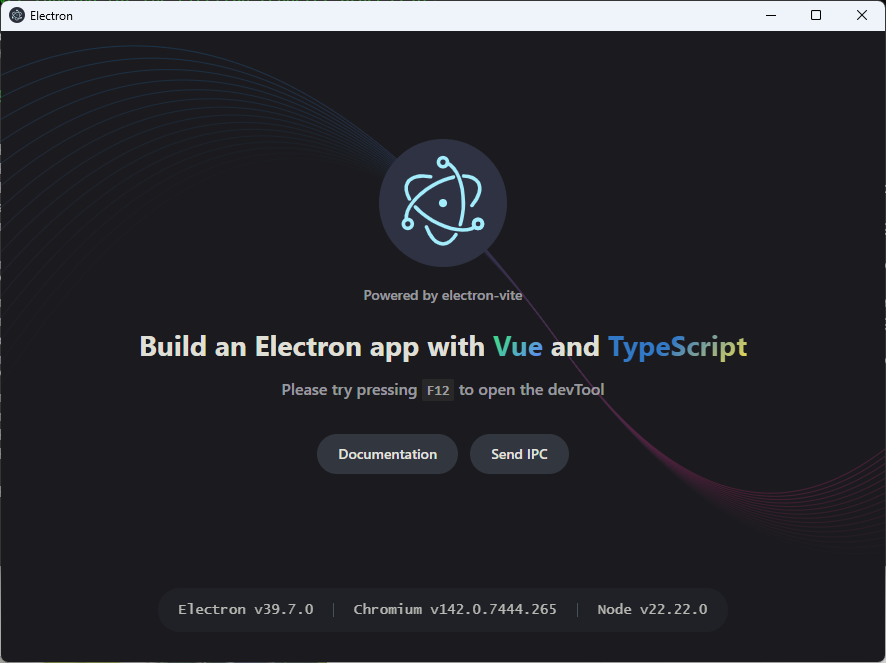Click the Electron atom logo in center

[x=442, y=203]
